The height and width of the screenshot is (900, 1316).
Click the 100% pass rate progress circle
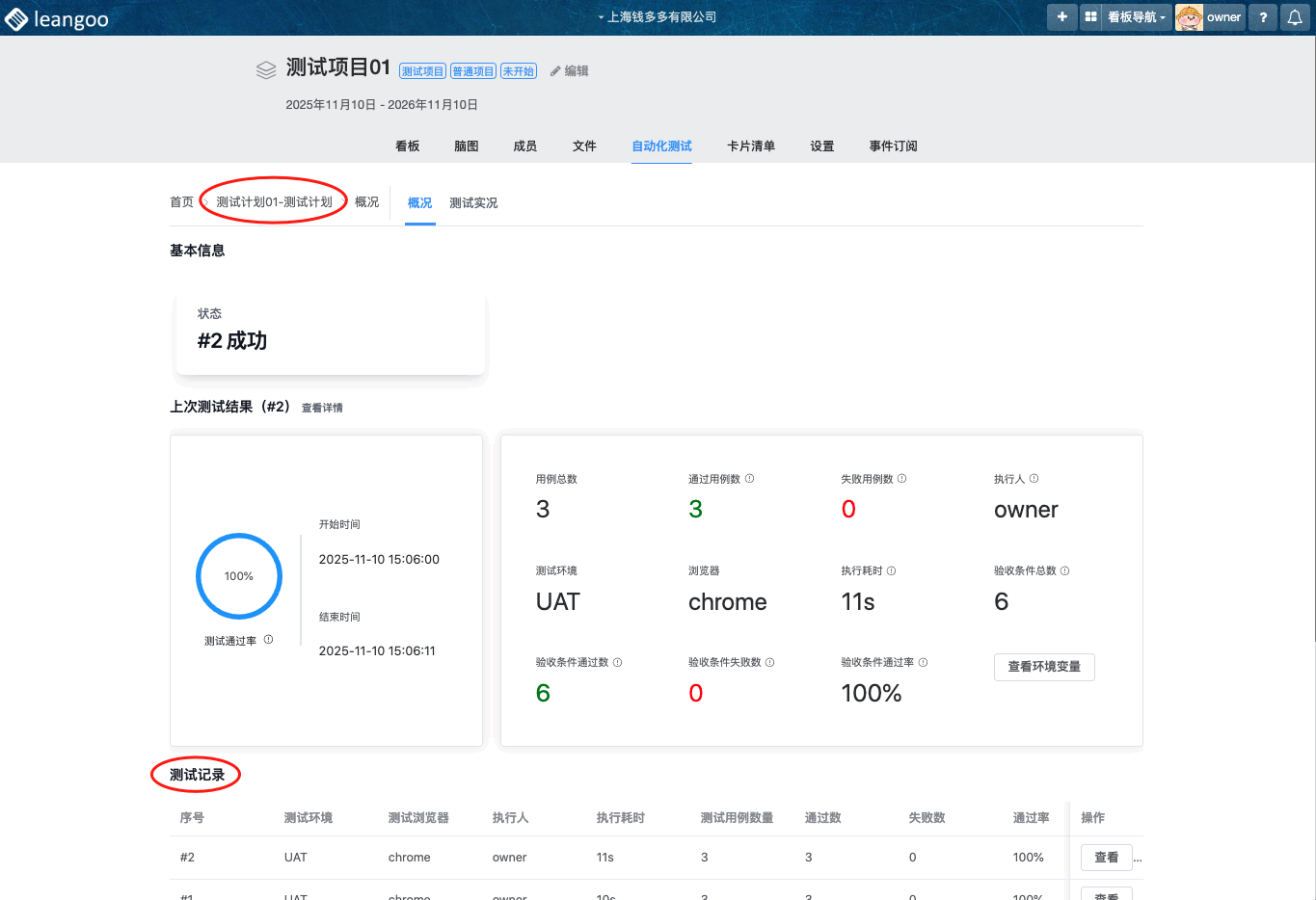pyautogui.click(x=239, y=576)
